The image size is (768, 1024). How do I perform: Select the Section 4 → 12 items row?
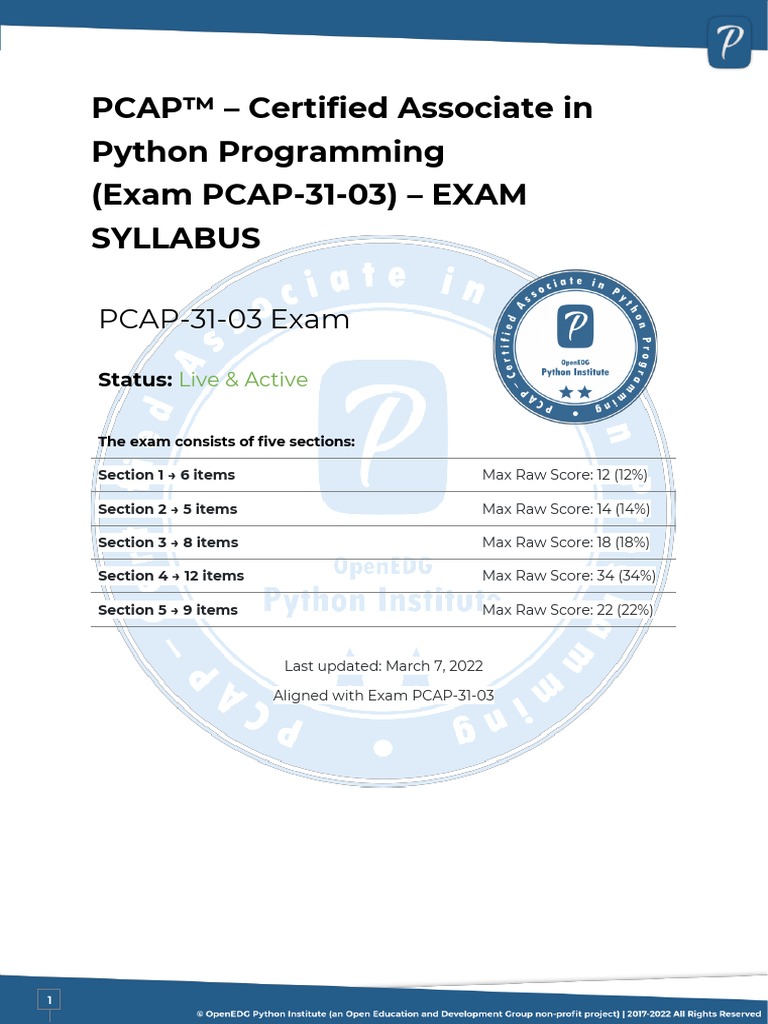[x=383, y=575]
